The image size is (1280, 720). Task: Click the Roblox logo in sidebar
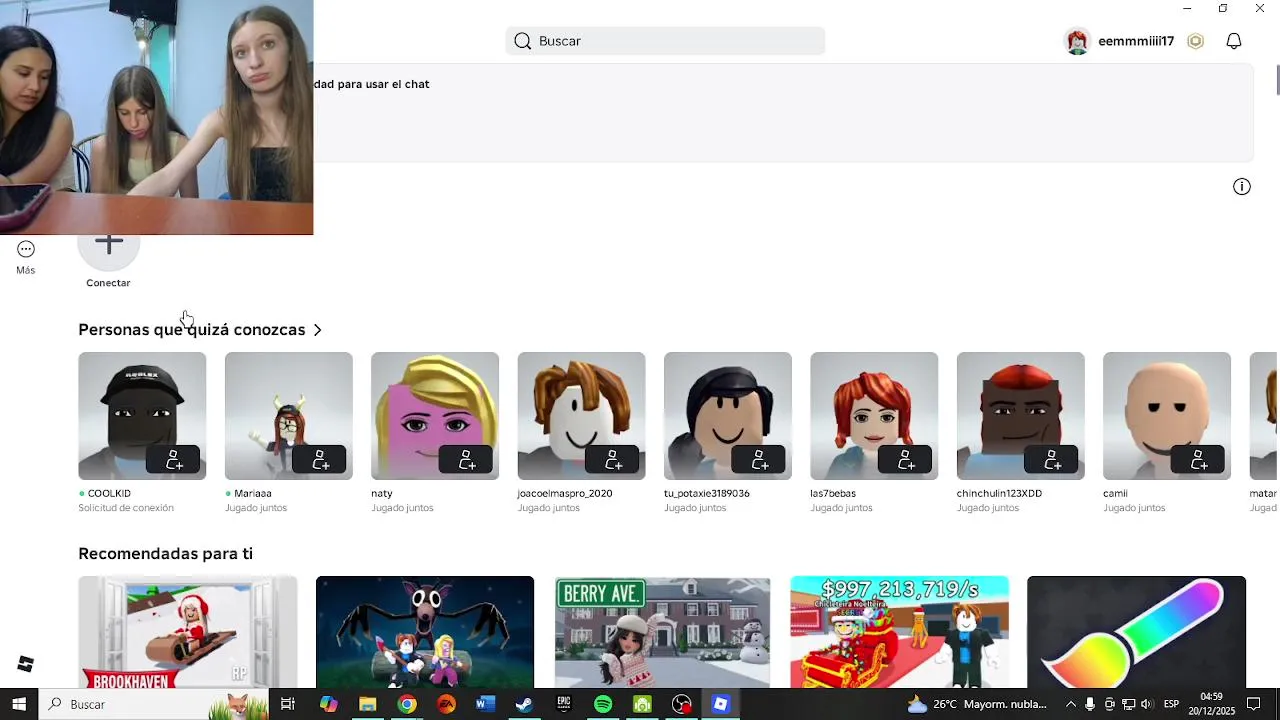(26, 664)
